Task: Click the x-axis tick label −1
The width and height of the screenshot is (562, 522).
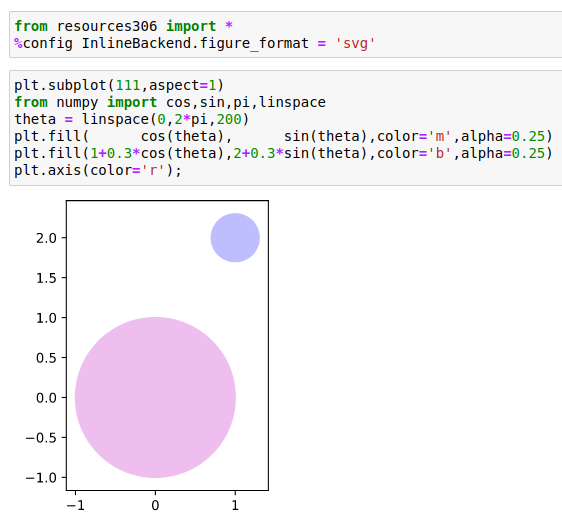Action: tap(76, 506)
